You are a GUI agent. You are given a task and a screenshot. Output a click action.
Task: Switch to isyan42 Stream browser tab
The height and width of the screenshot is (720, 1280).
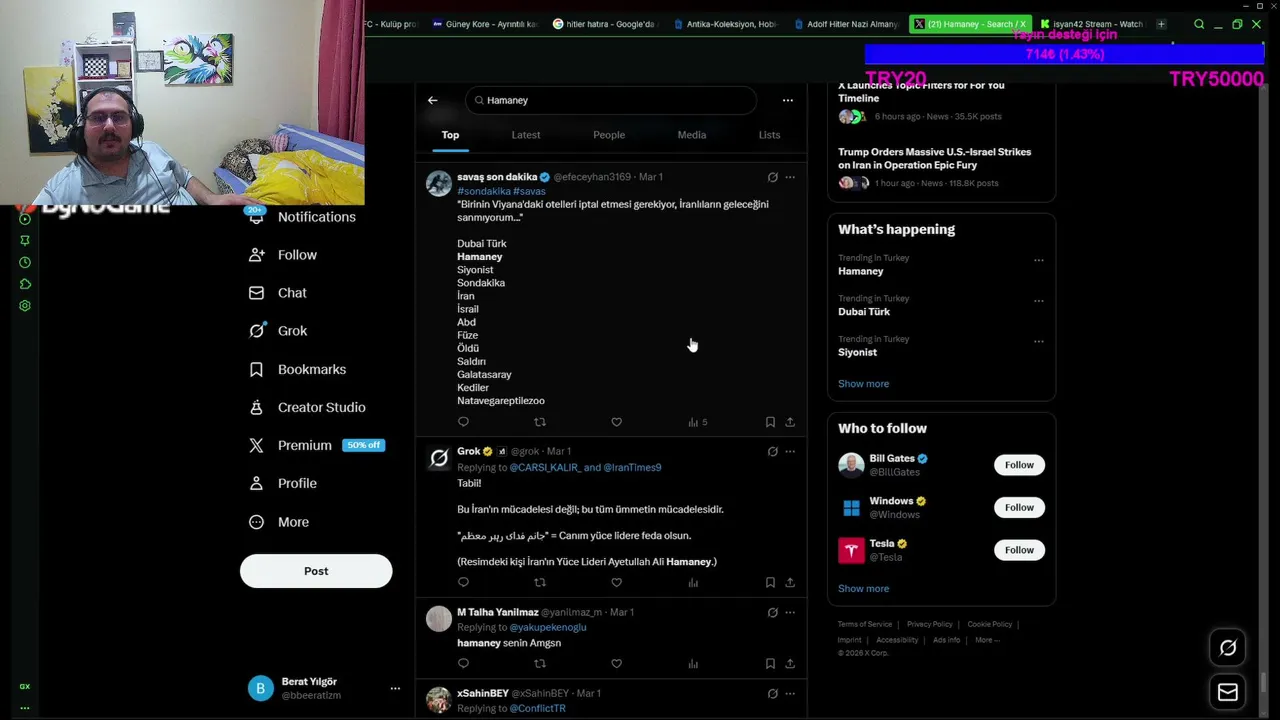point(1092,24)
